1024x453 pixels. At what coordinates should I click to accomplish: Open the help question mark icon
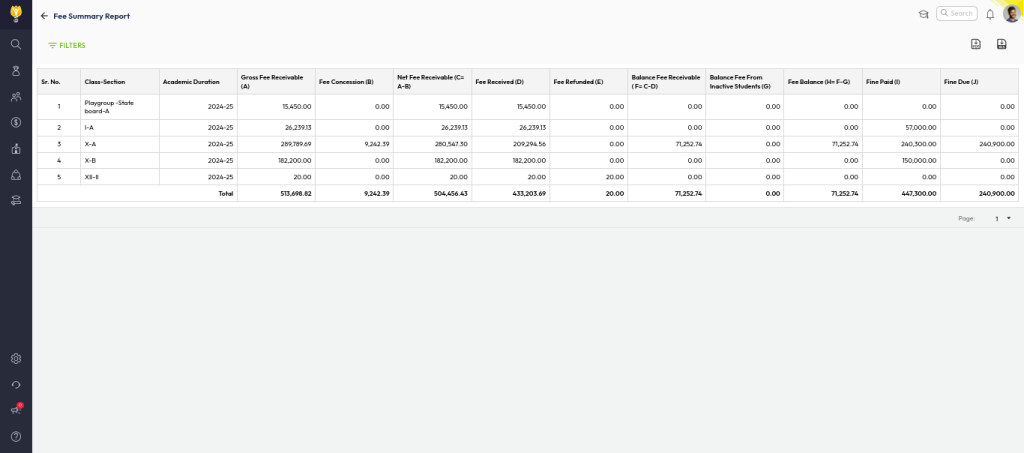pos(16,436)
